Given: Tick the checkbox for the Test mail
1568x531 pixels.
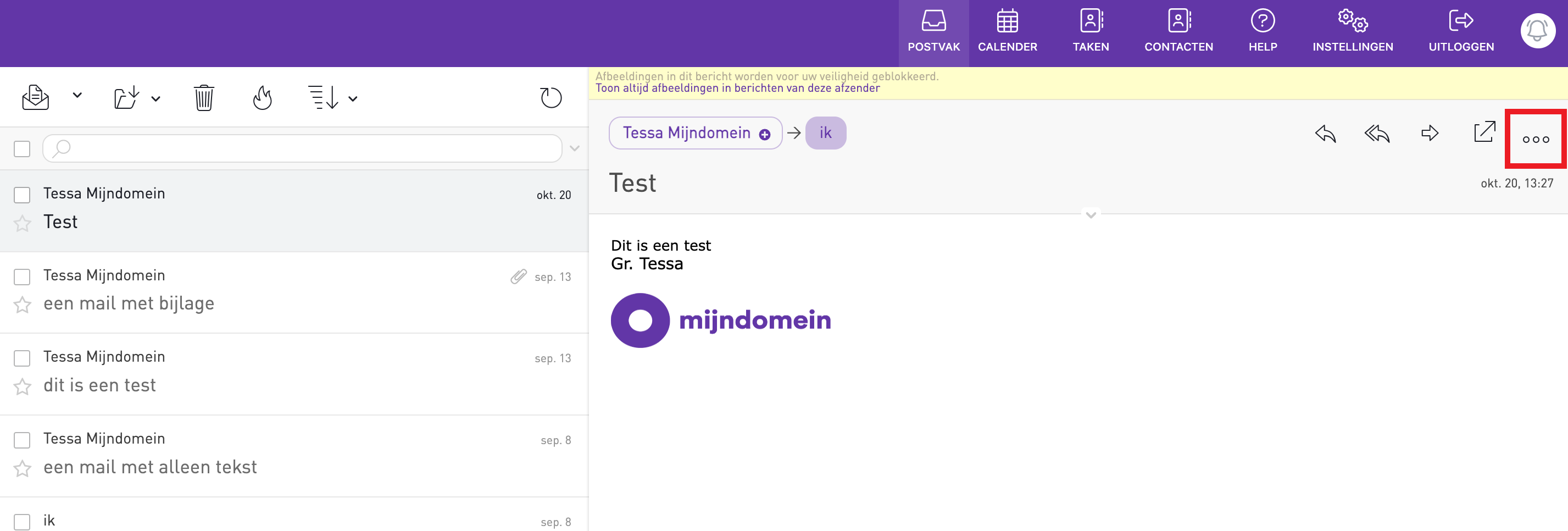Looking at the screenshot, I should (22, 195).
